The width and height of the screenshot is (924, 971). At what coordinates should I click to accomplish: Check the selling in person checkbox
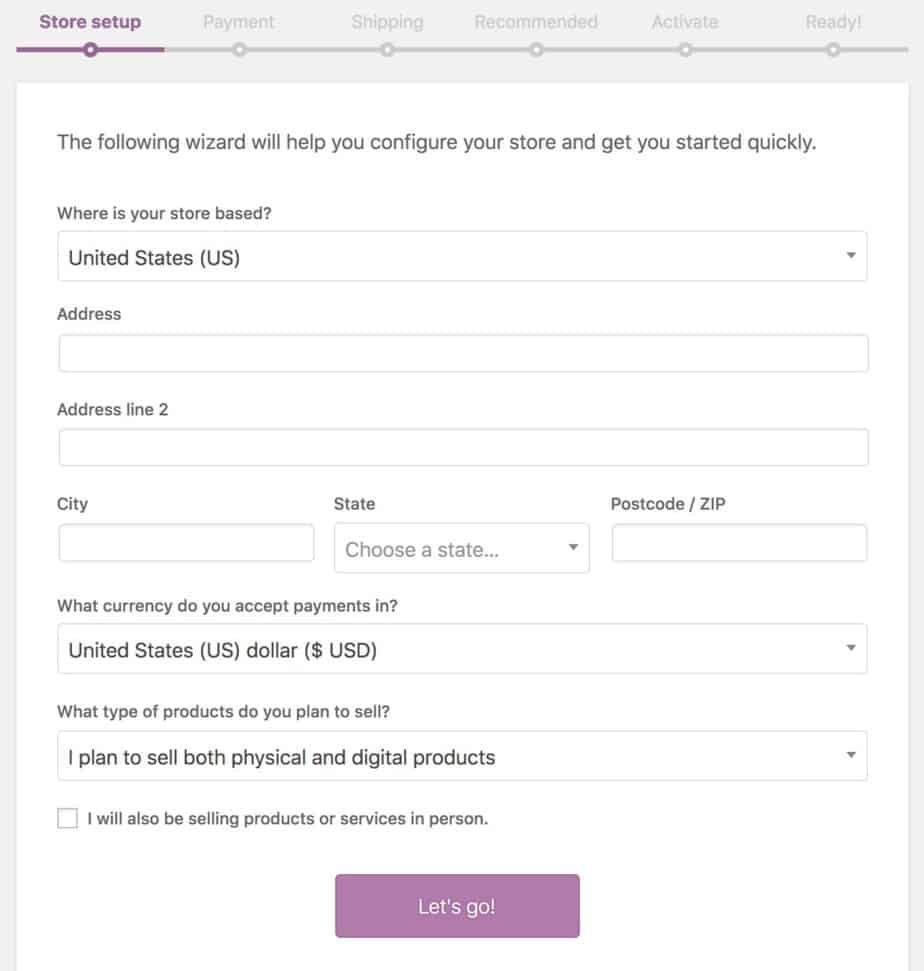coord(68,819)
